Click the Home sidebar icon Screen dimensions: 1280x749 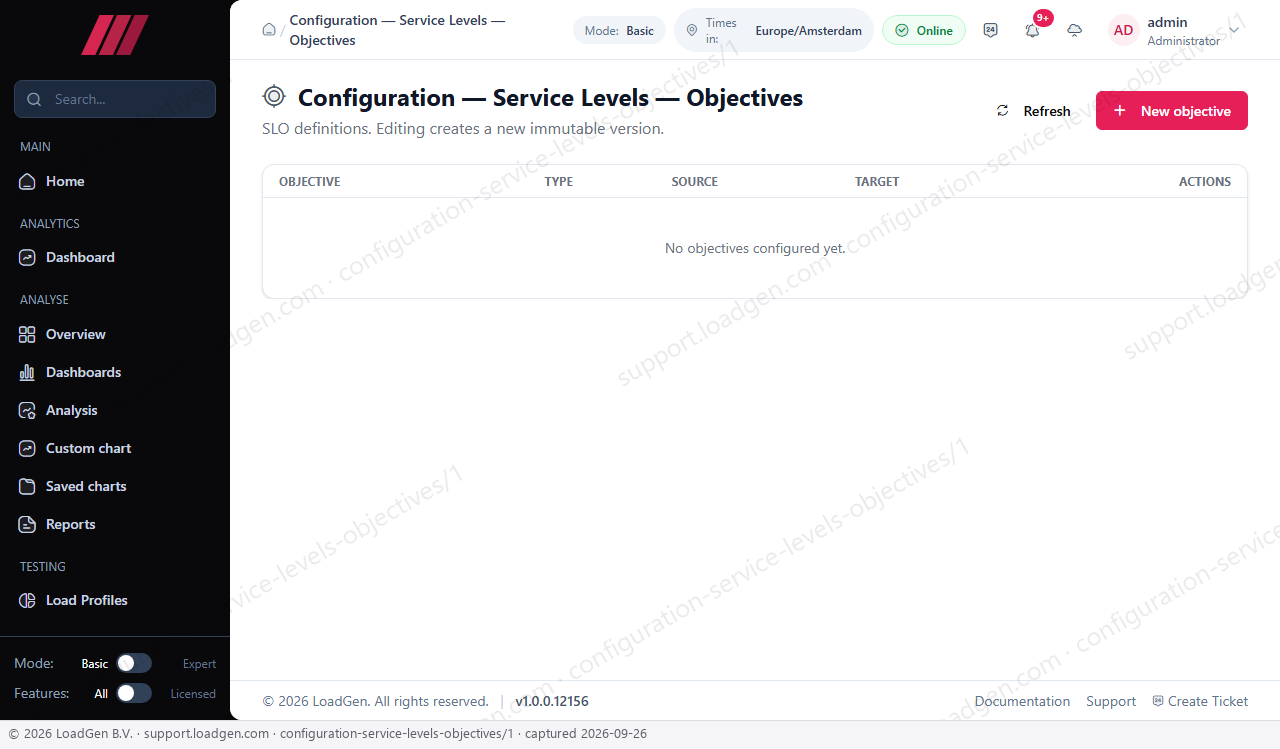(27, 181)
